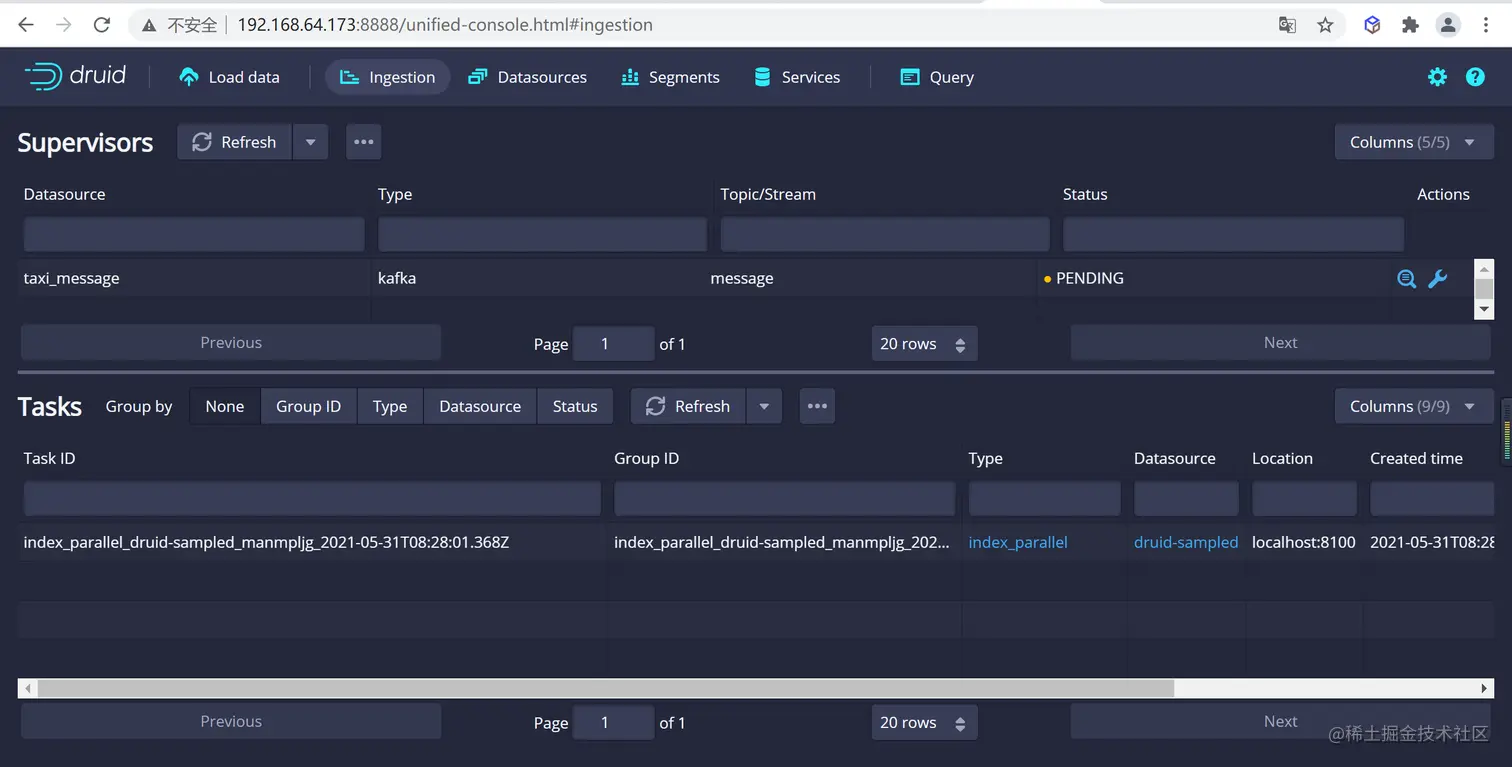Viewport: 1512px width, 767px height.
Task: Open the Datasources view
Action: [527, 77]
